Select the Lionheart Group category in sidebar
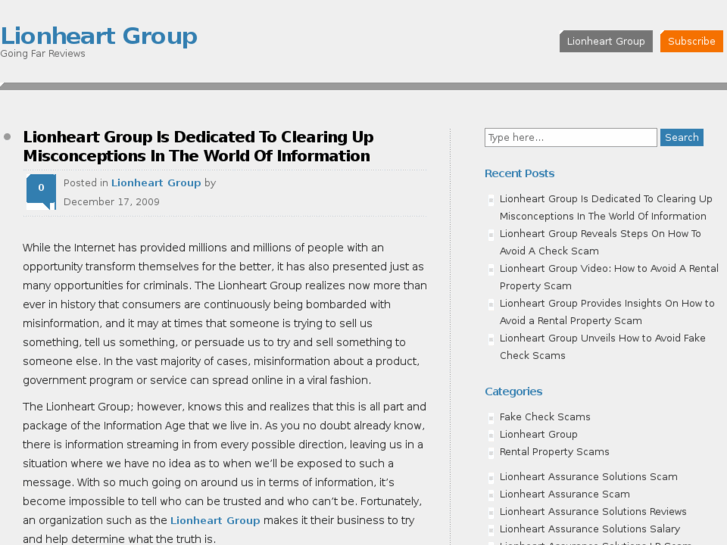The image size is (727, 545). click(x=538, y=434)
